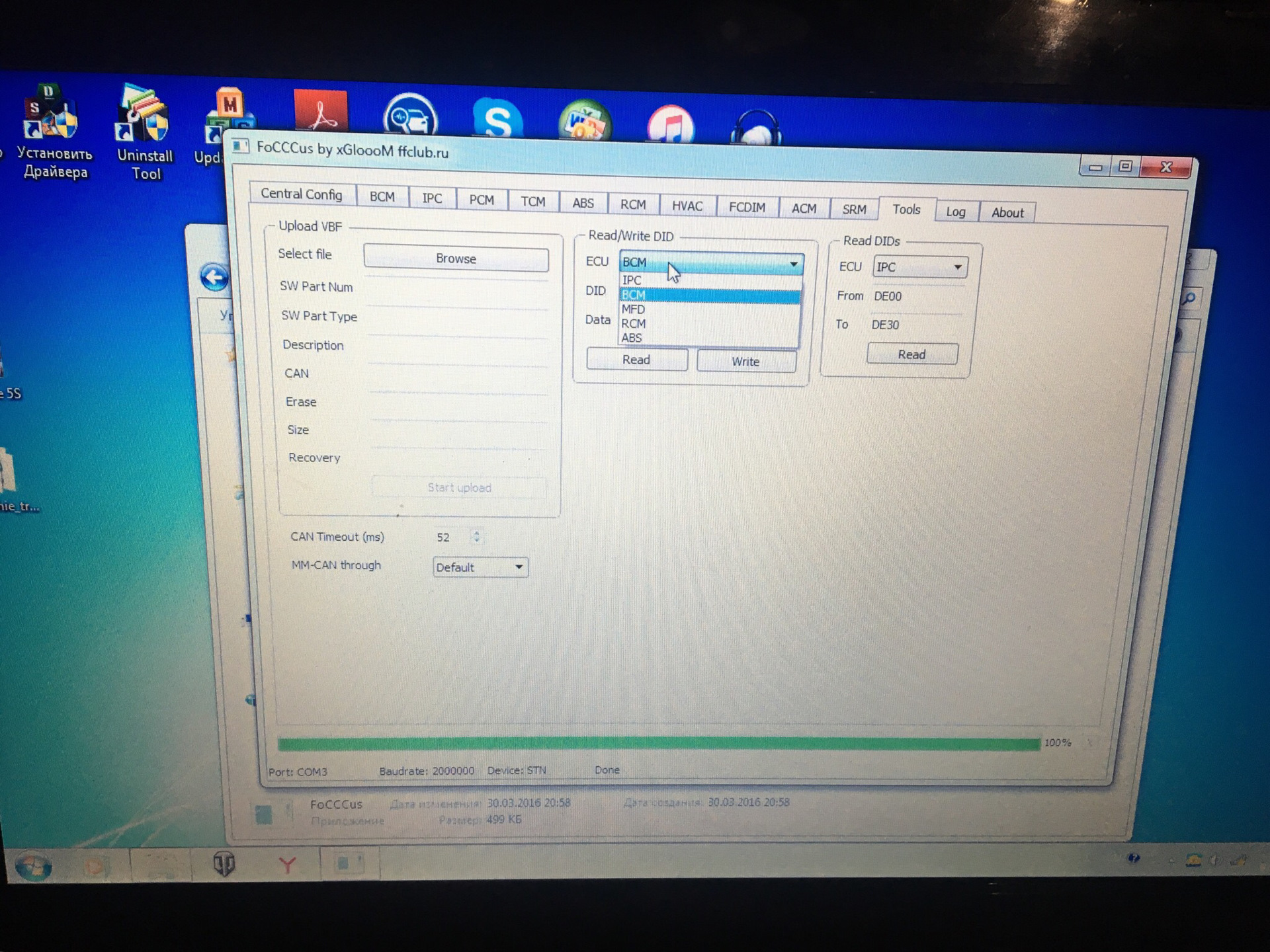
Task: Choose IPC from the ECU list
Action: pyautogui.click(x=710, y=280)
